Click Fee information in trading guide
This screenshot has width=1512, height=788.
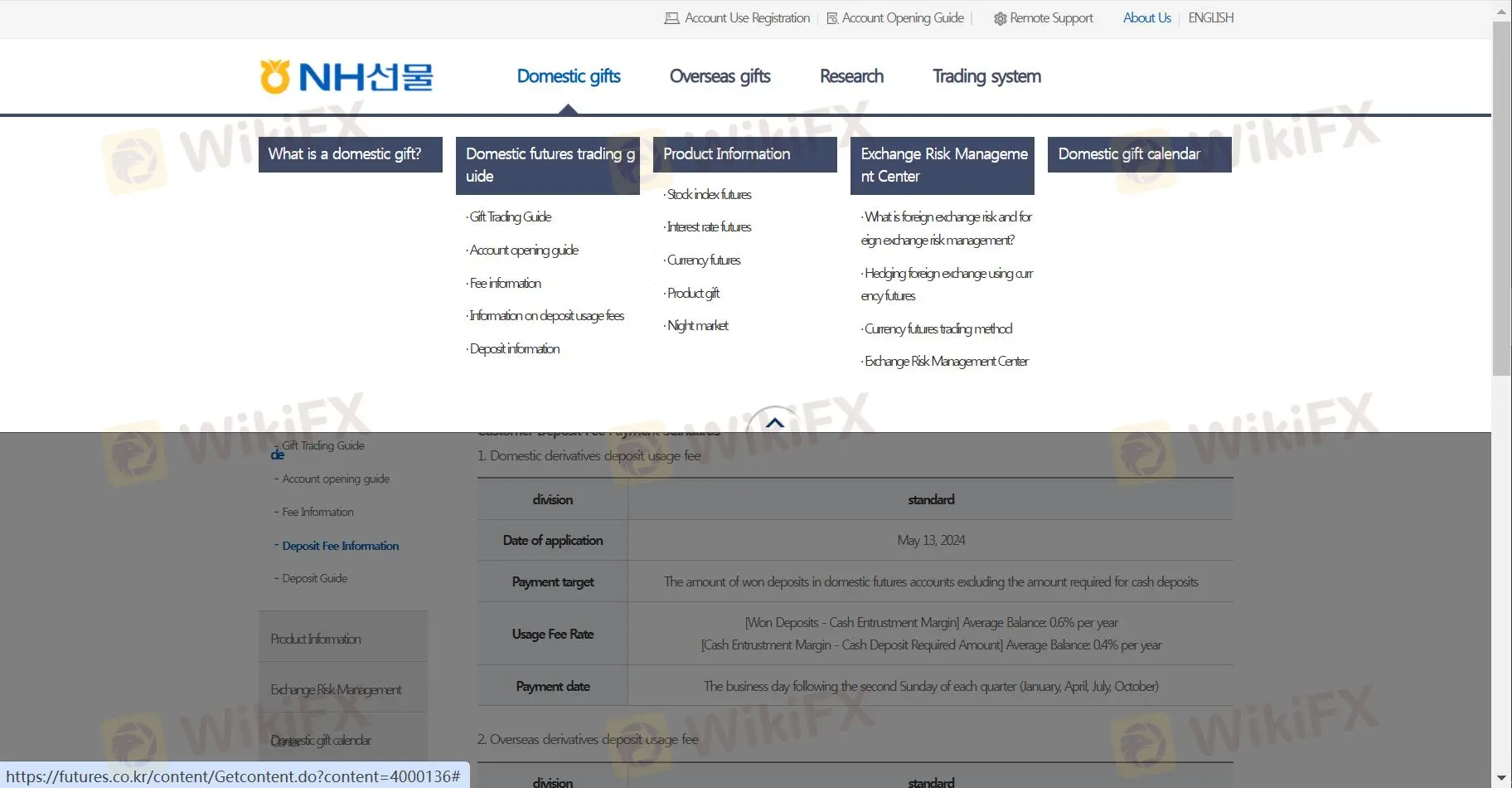pyautogui.click(x=505, y=283)
